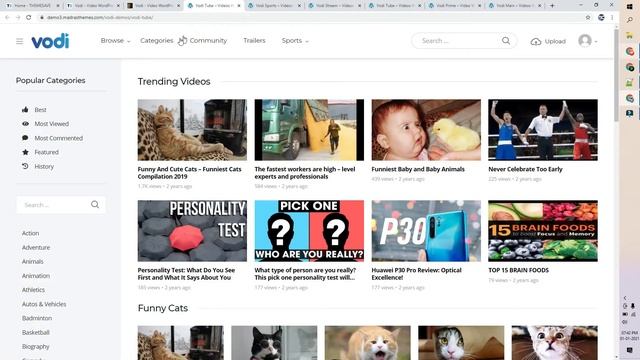Select the Action category
Image resolution: width=640 pixels, height=360 pixels.
click(x=31, y=233)
